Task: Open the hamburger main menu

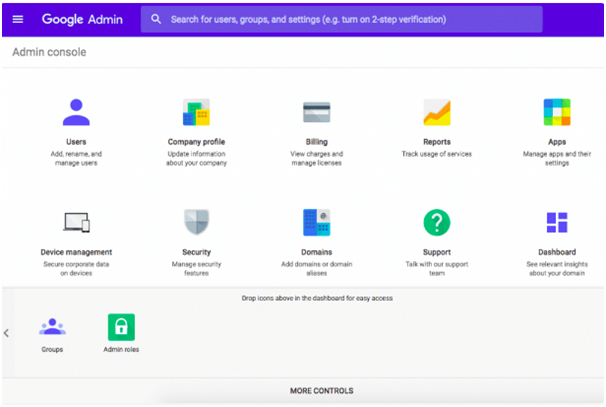Action: pyautogui.click(x=18, y=19)
